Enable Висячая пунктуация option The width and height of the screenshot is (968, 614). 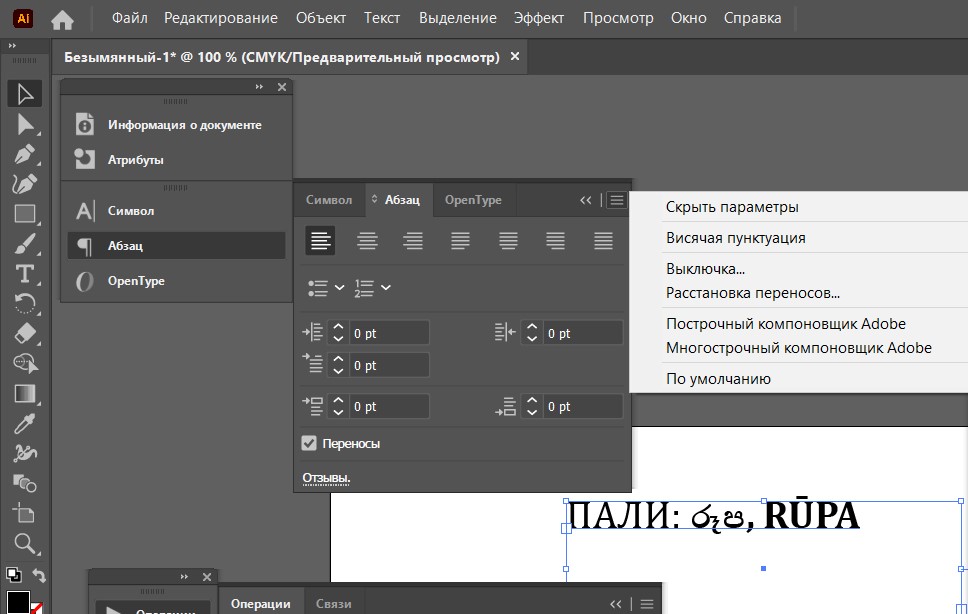[x=735, y=238]
